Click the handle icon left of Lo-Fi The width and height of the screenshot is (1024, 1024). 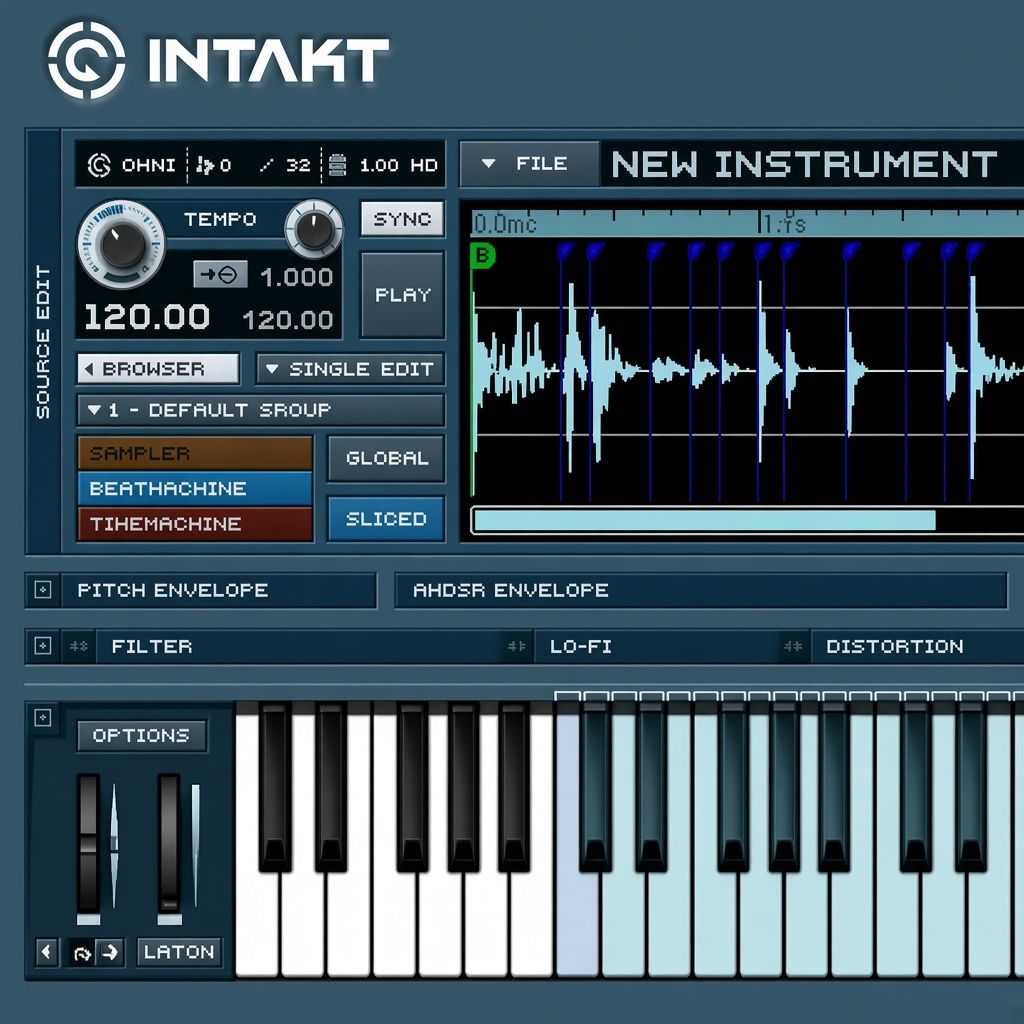click(x=517, y=647)
